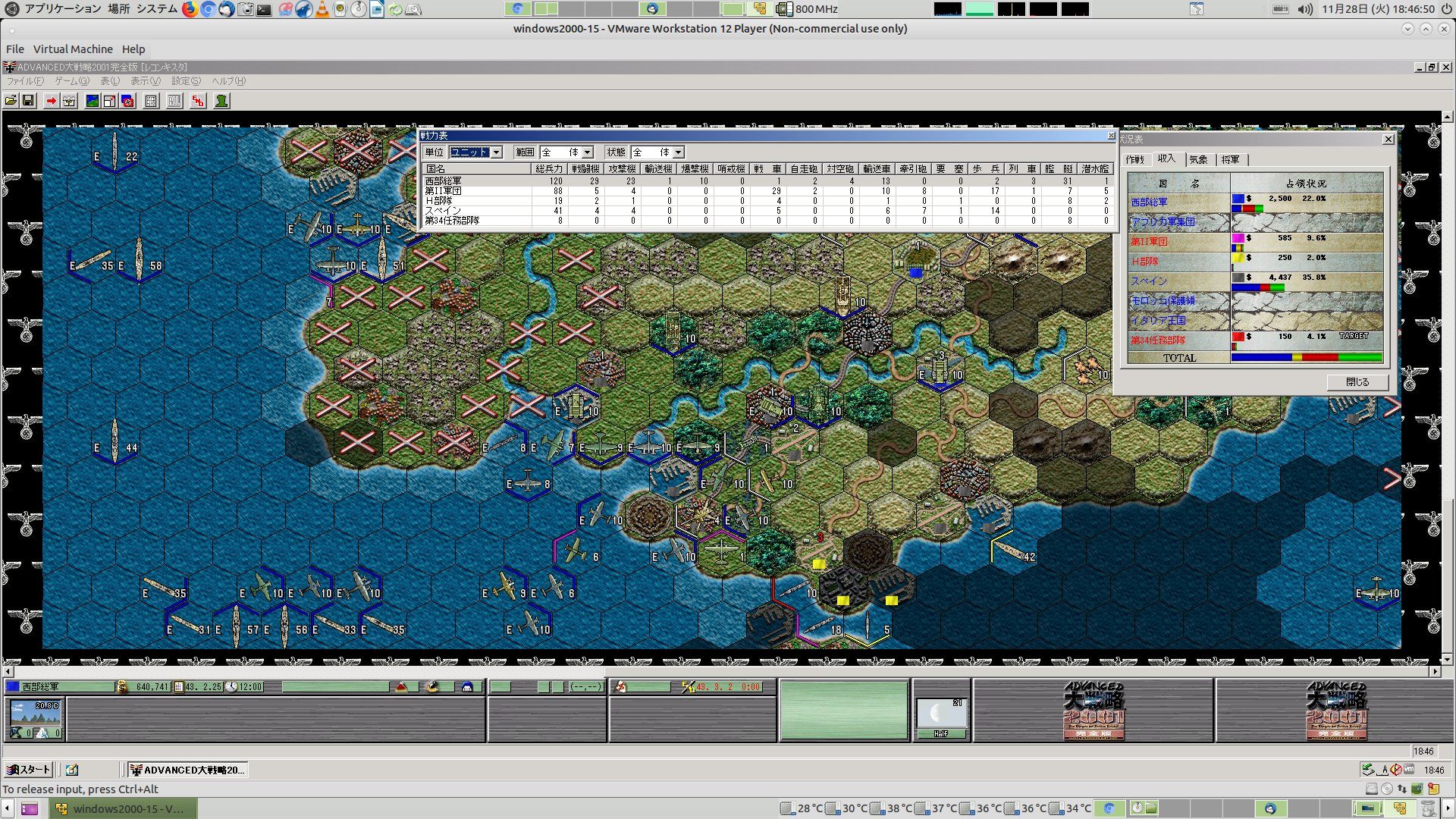Click イタリア王国 in the income list
1456x819 pixels.
(x=1158, y=321)
